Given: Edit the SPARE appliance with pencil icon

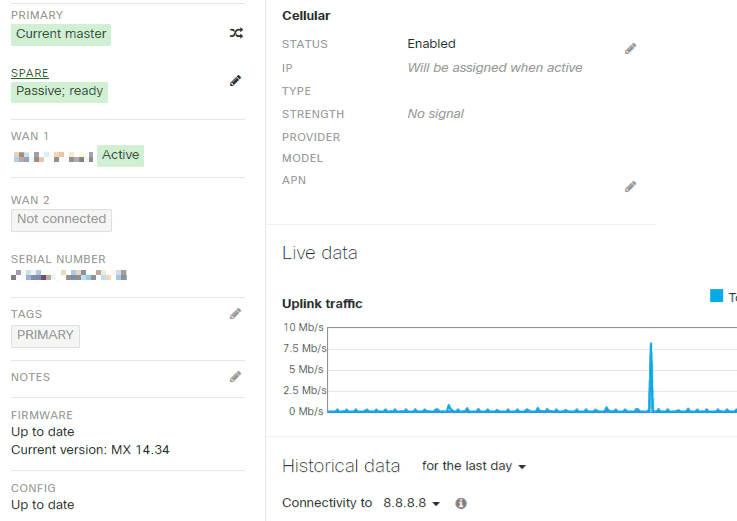Looking at the screenshot, I should 236,80.
